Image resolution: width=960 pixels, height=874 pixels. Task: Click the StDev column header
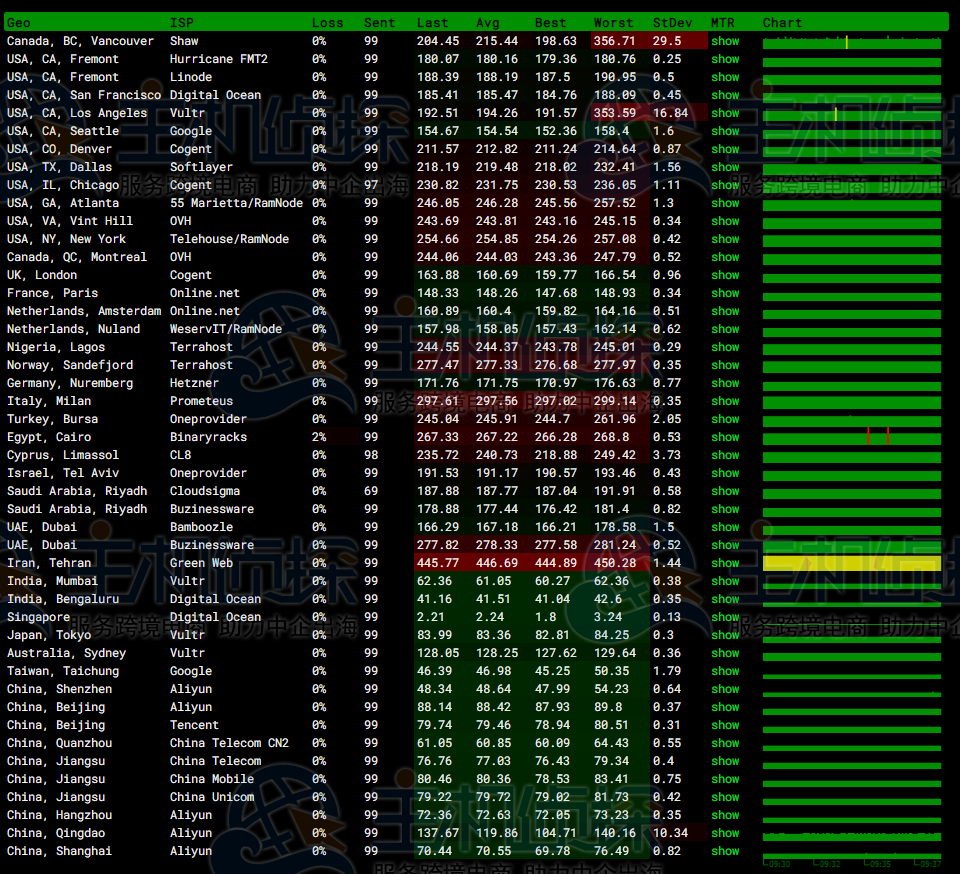coord(672,23)
